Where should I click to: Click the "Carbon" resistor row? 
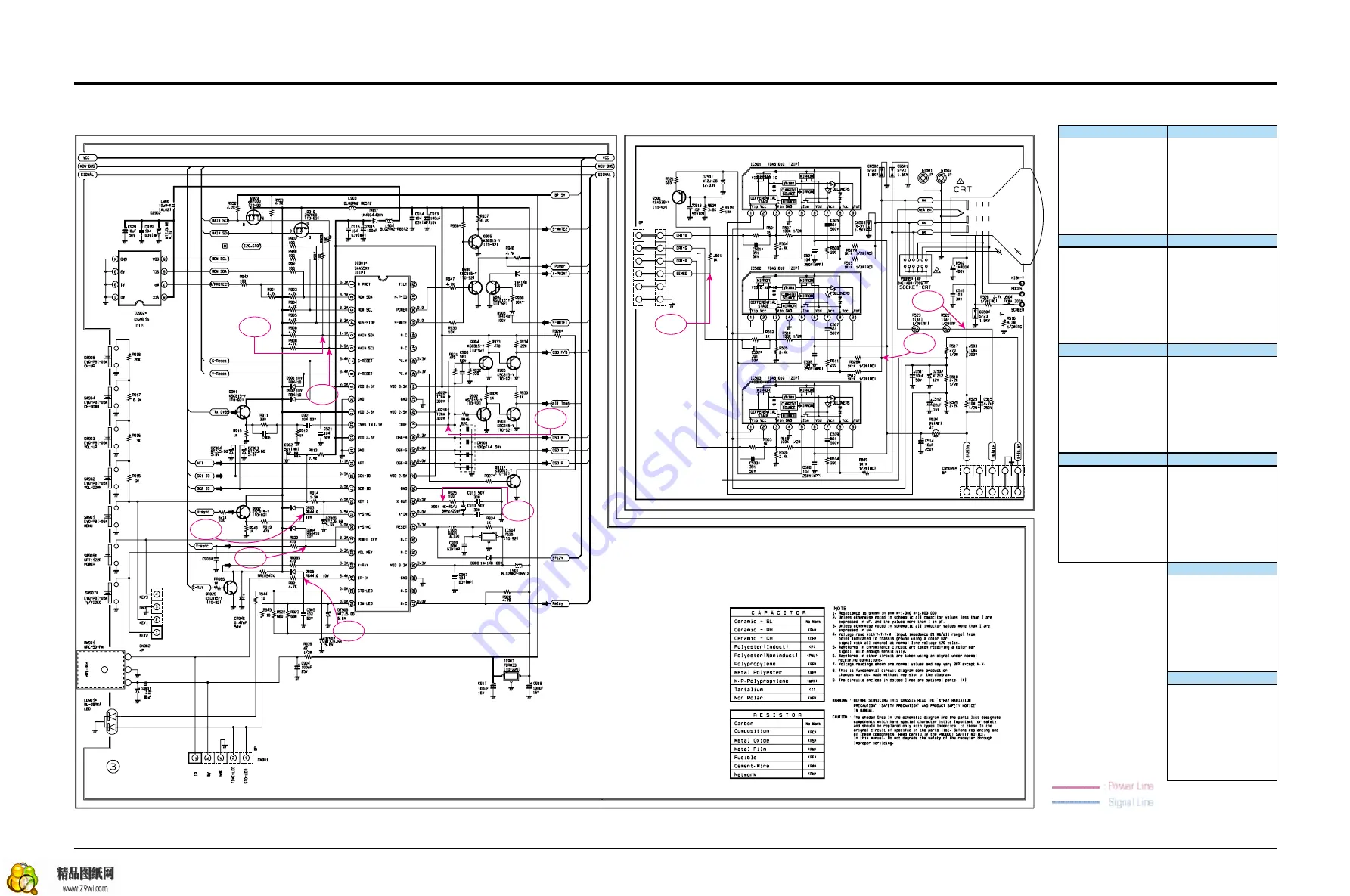pos(777,724)
